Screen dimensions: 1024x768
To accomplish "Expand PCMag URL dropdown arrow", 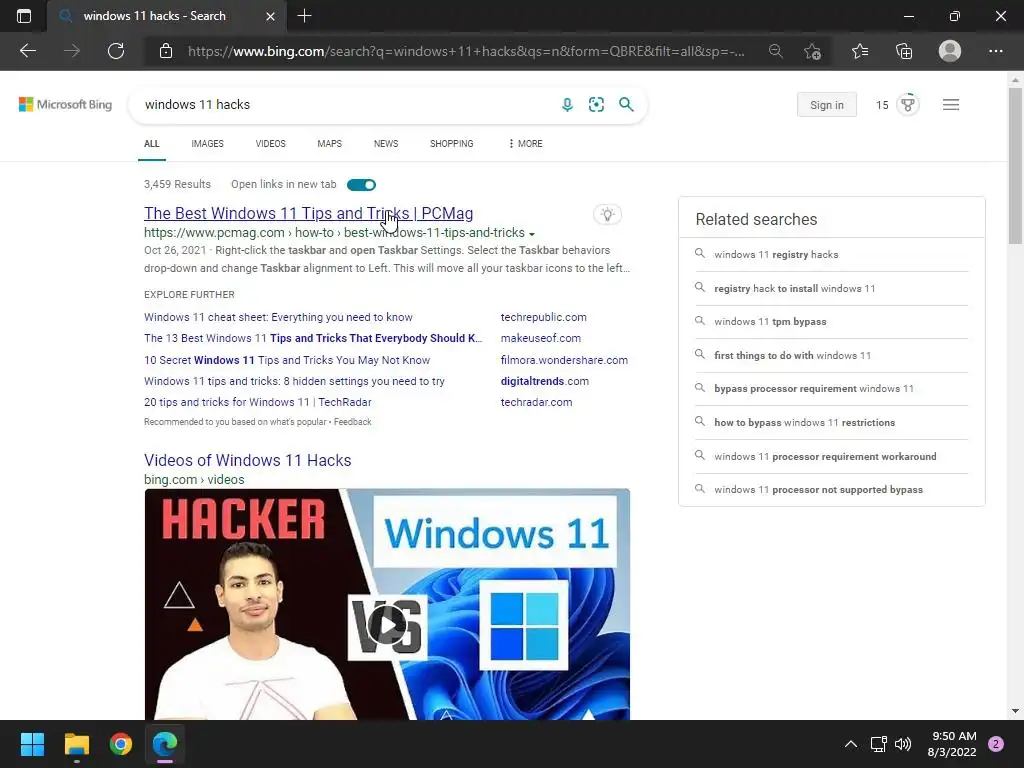I will [532, 234].
